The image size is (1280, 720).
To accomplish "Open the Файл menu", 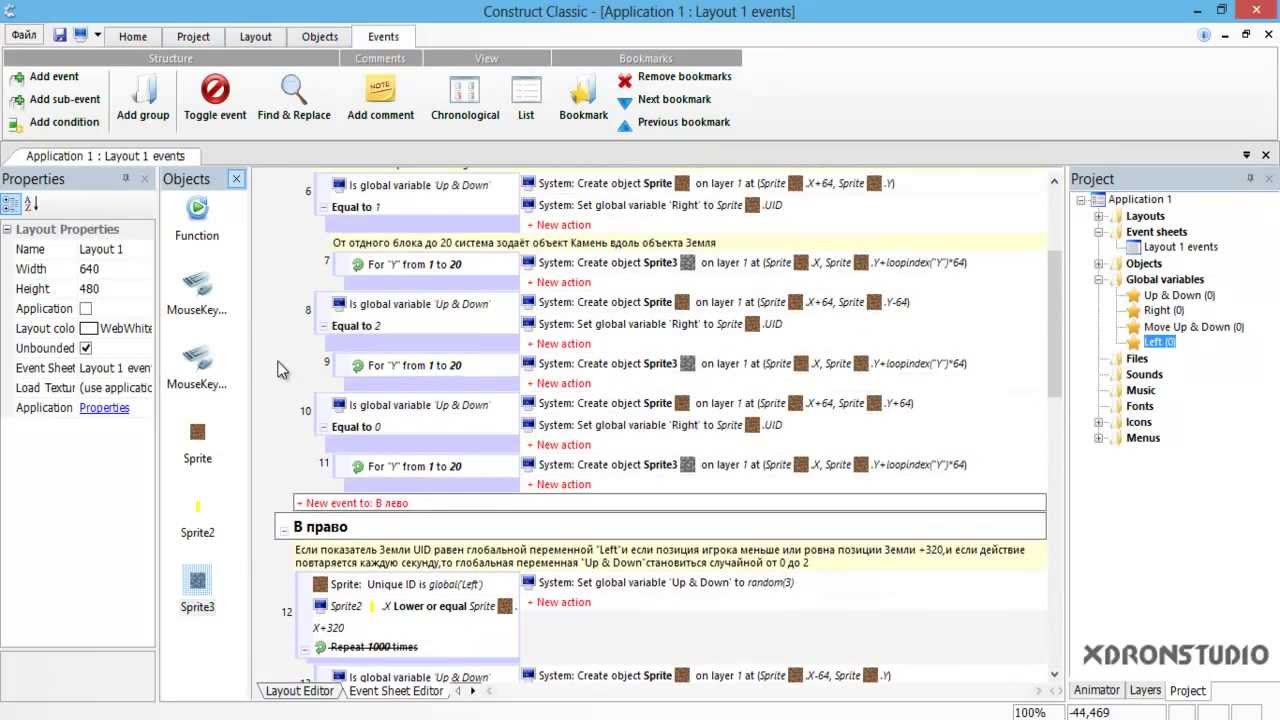I will (x=24, y=35).
